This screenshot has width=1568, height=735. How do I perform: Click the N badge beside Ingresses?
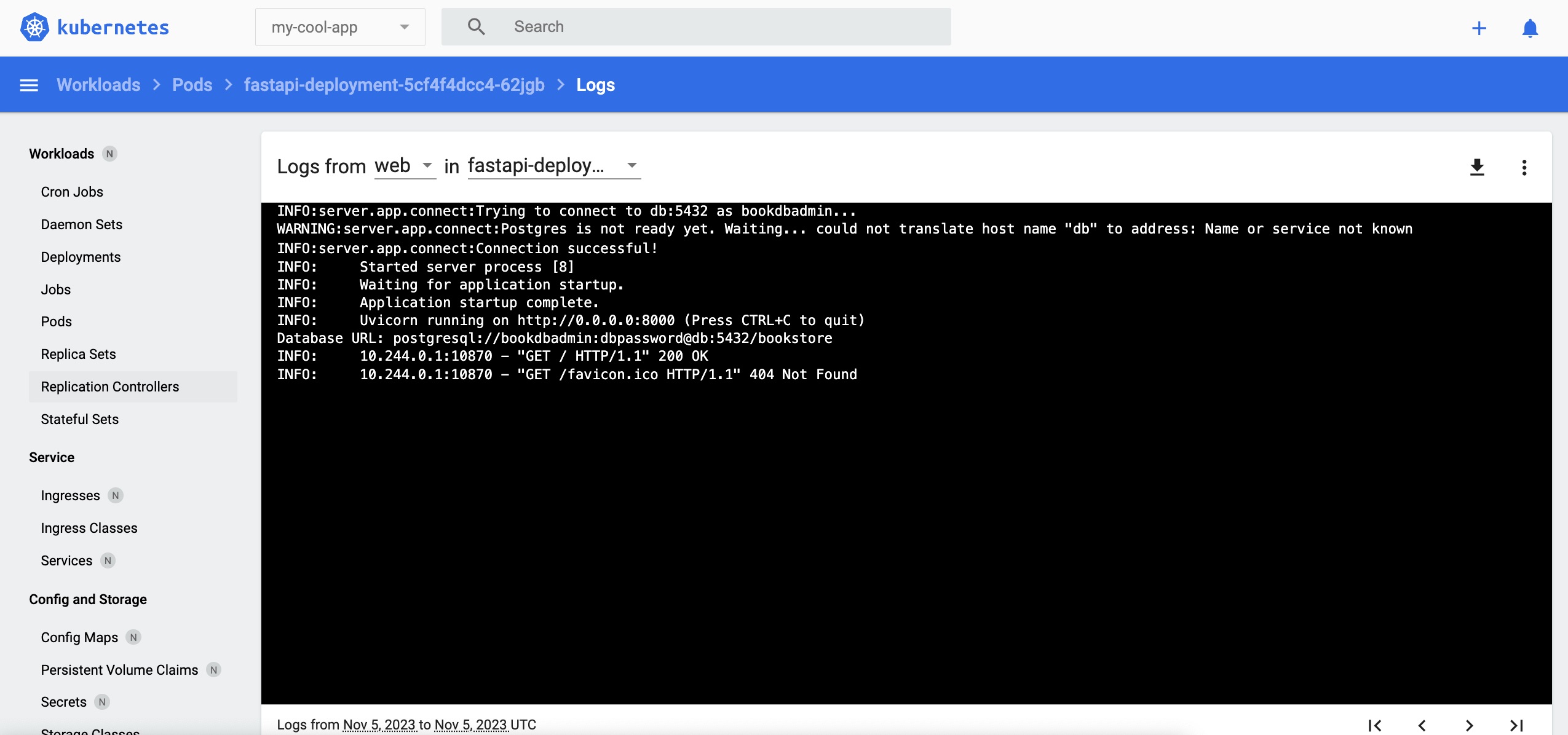116,495
